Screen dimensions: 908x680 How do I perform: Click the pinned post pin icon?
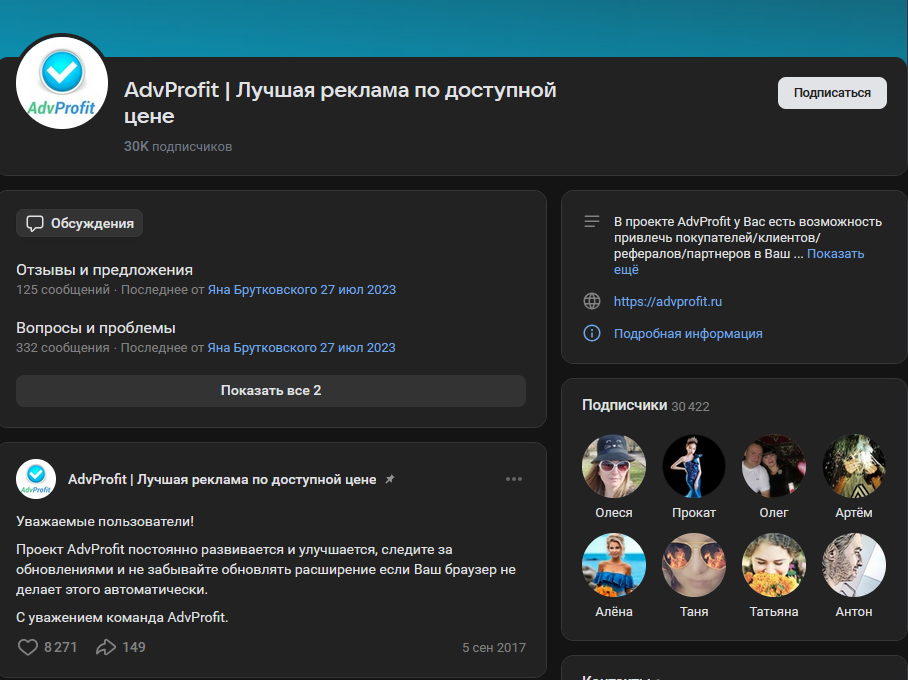pyautogui.click(x=390, y=479)
